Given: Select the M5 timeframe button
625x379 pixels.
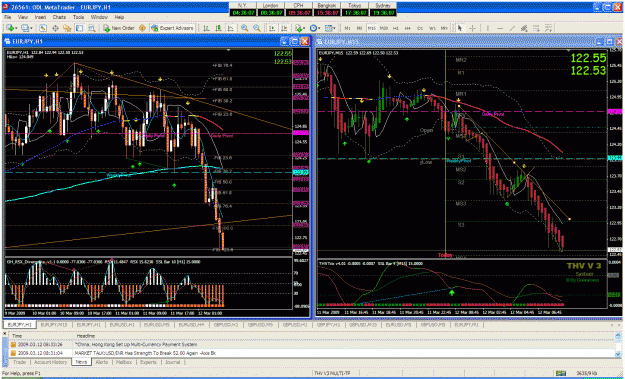Looking at the screenshot, I should pos(360,28).
